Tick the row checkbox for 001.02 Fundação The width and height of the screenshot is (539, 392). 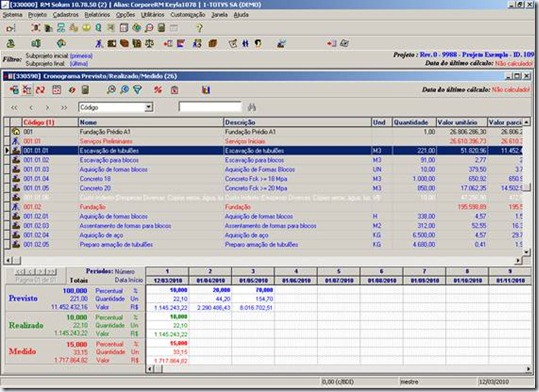tap(7, 207)
